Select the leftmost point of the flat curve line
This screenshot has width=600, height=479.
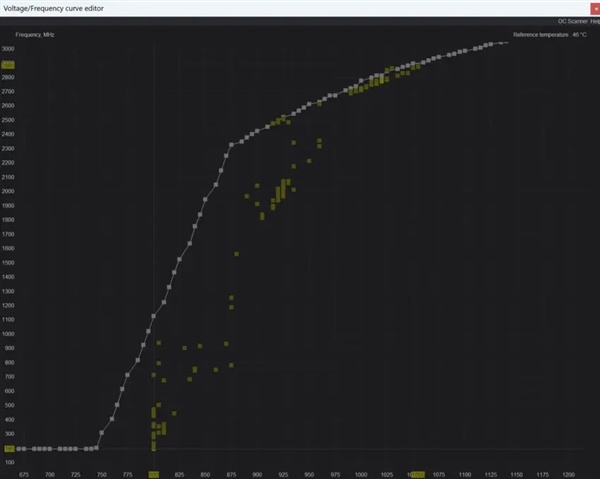18,449
